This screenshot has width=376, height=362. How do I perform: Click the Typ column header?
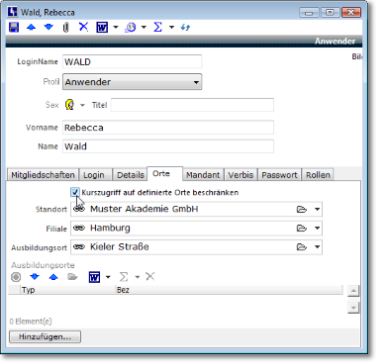pos(68,290)
